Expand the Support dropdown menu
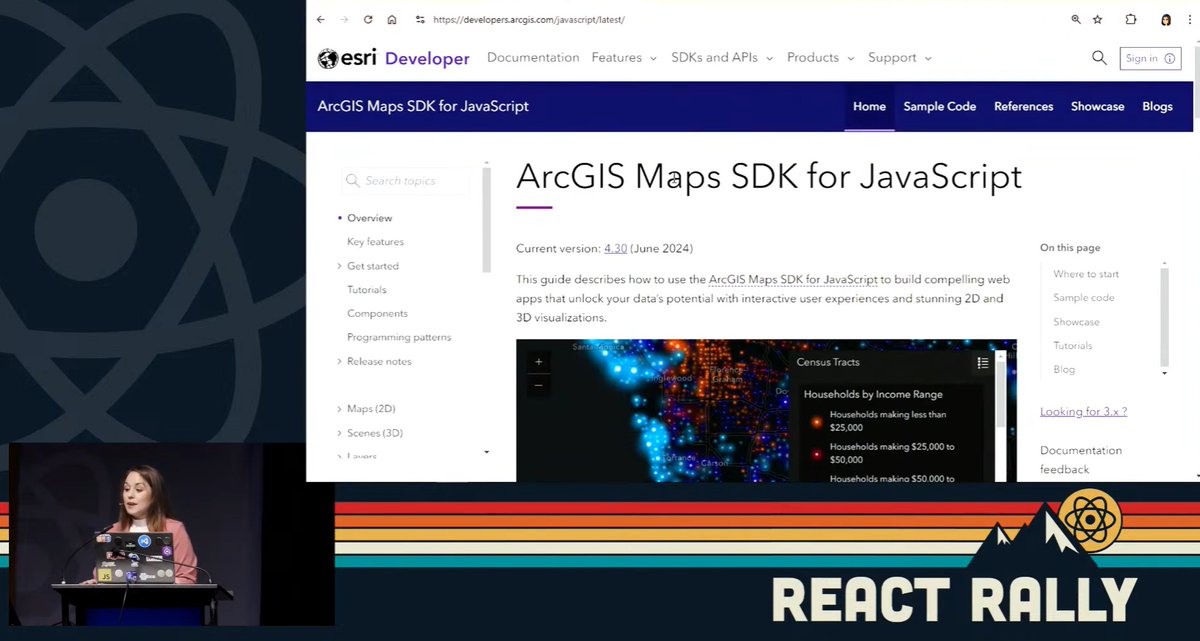 point(899,58)
